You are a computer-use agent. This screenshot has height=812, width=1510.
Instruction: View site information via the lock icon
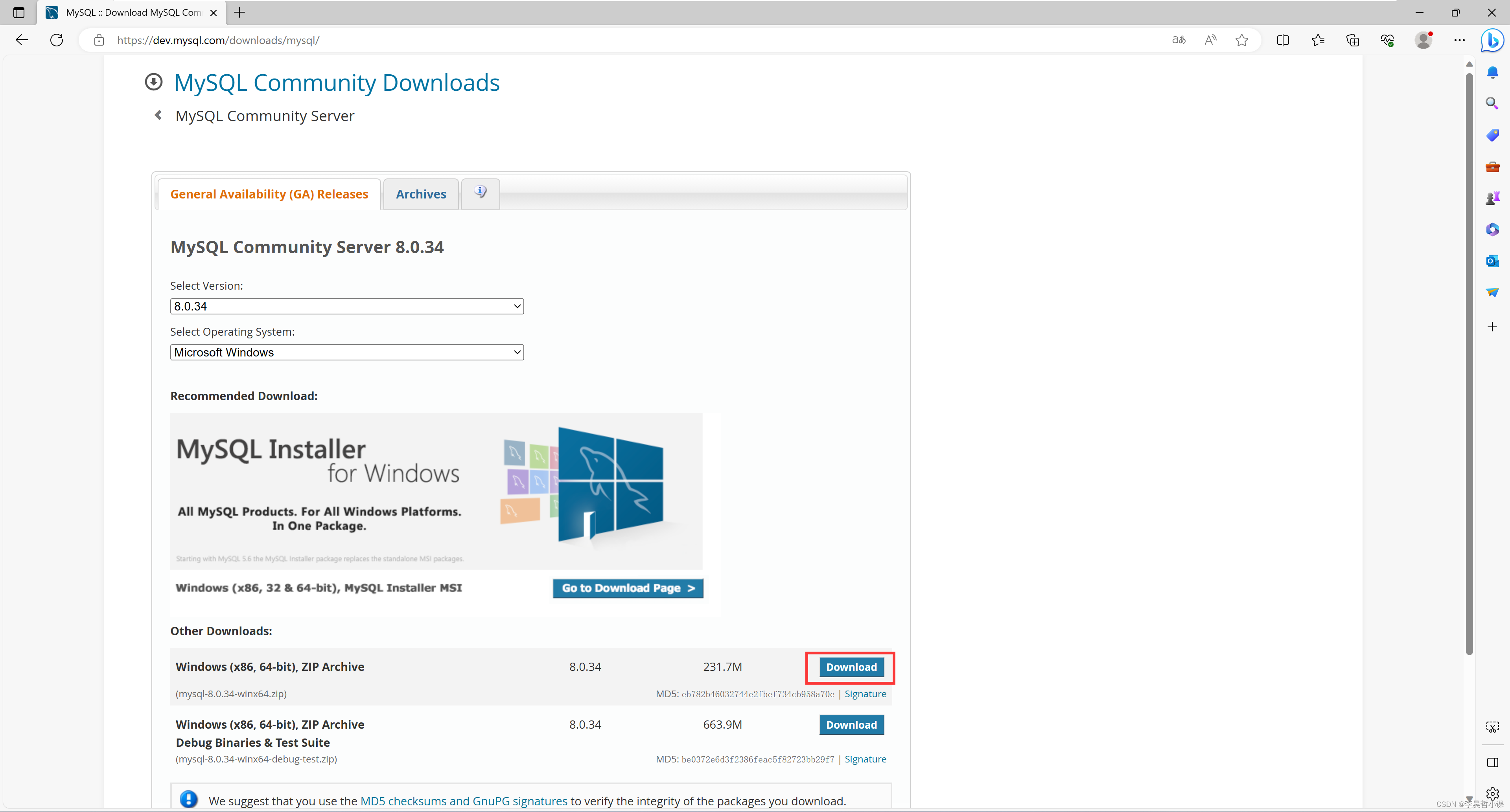pyautogui.click(x=99, y=40)
